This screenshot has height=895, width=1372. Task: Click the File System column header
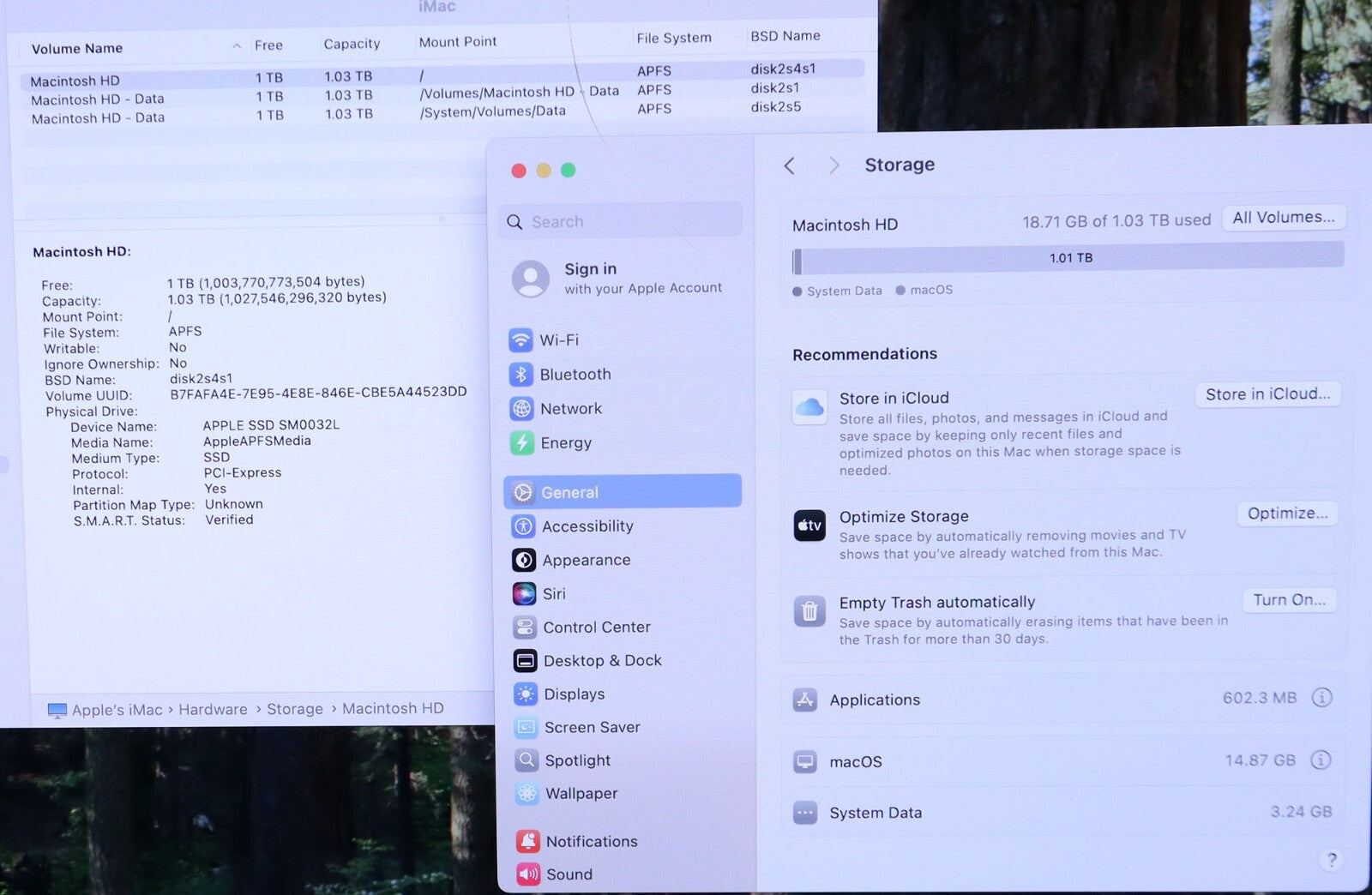(674, 38)
